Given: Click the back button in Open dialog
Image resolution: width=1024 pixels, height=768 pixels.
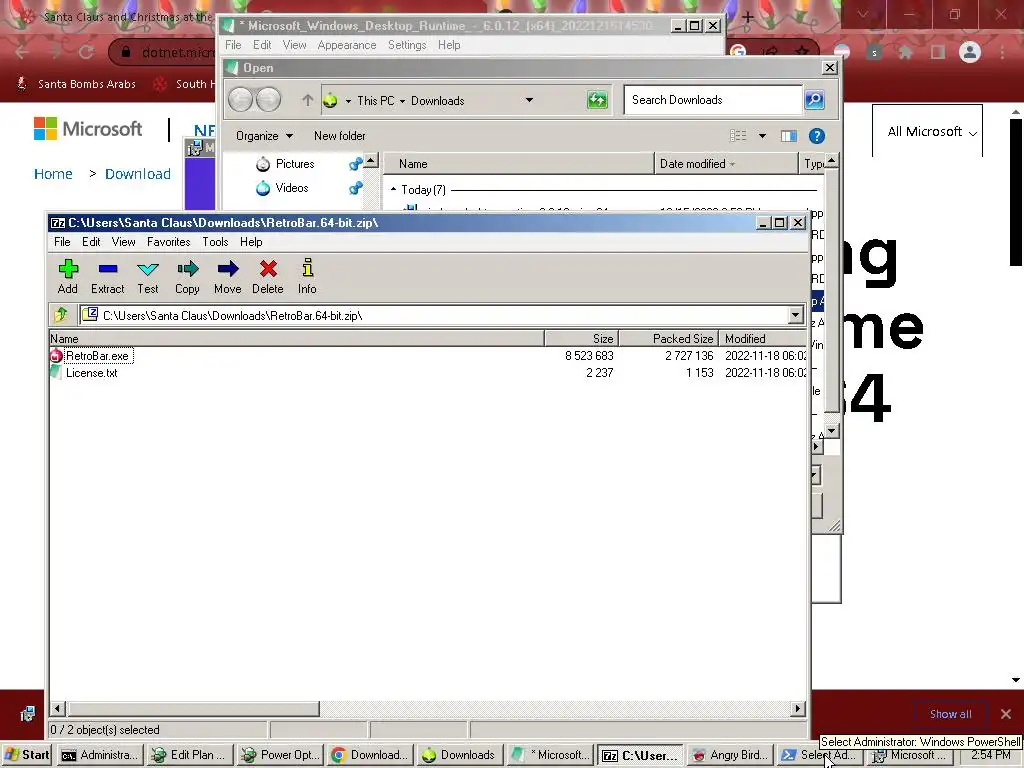Looking at the screenshot, I should (241, 100).
